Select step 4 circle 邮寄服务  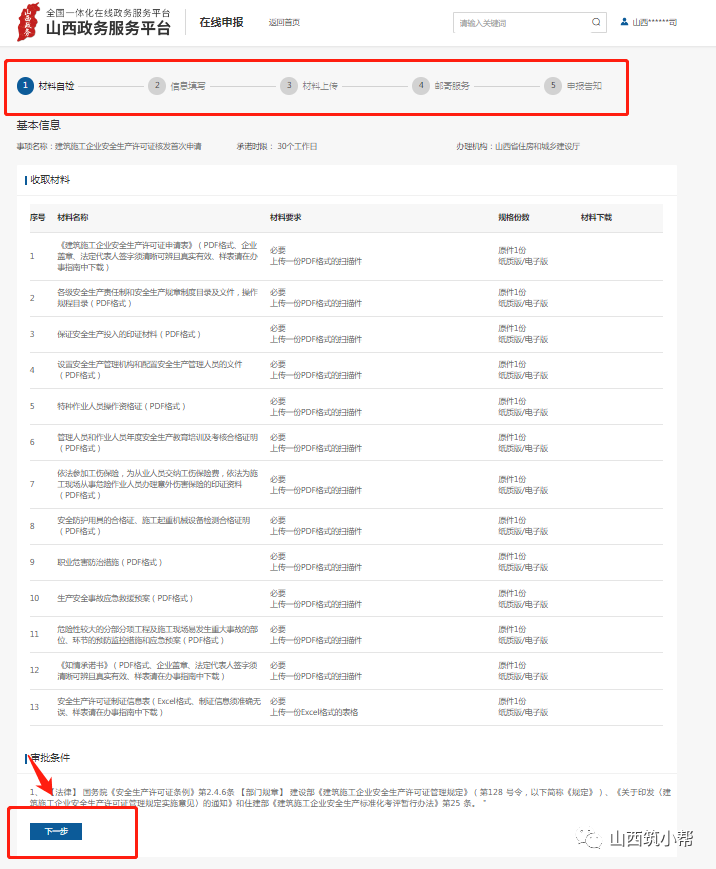[x=421, y=85]
